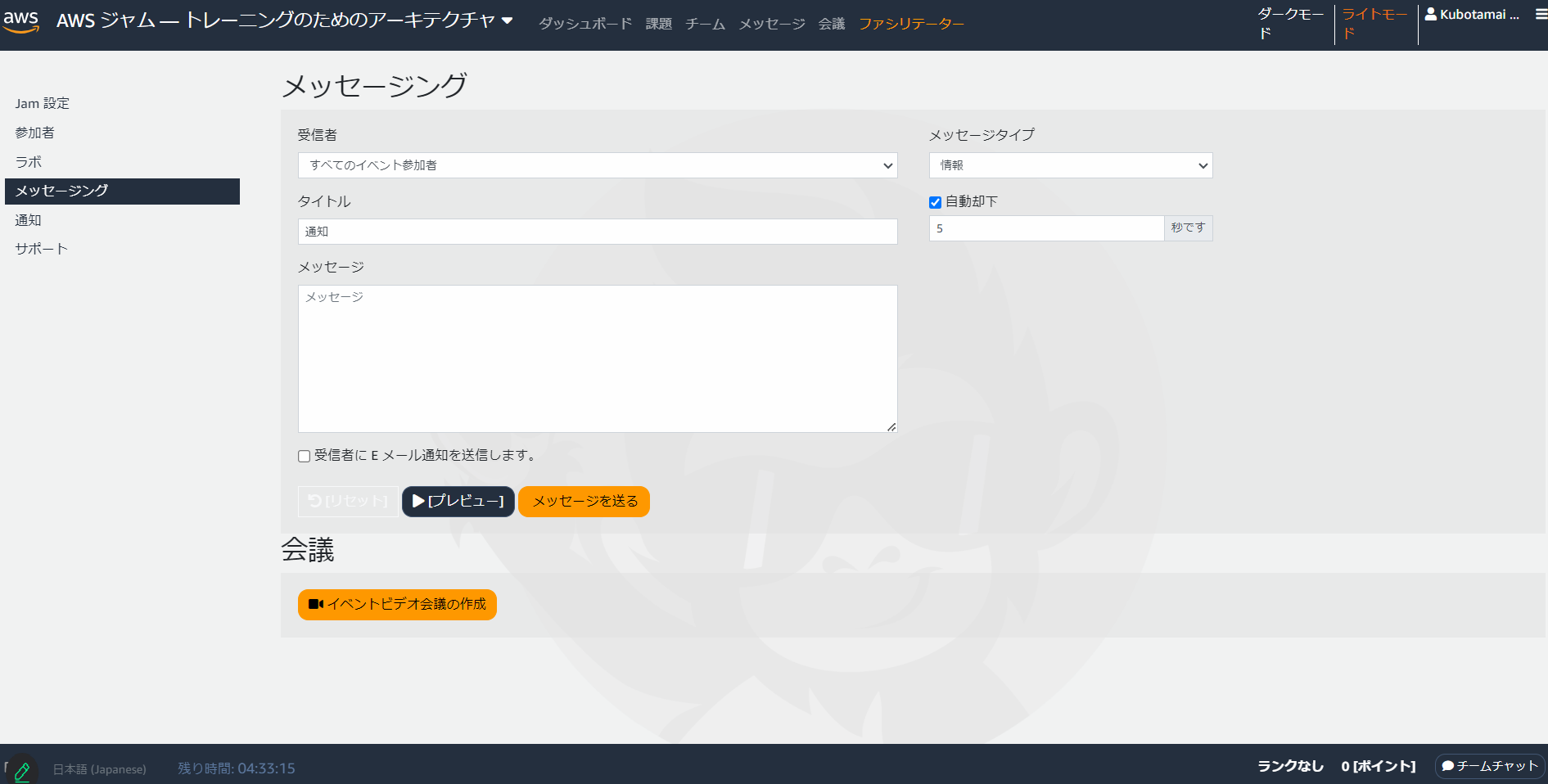Open the hamburger menu at top right
Viewport: 1548px width, 784px height.
(1538, 14)
